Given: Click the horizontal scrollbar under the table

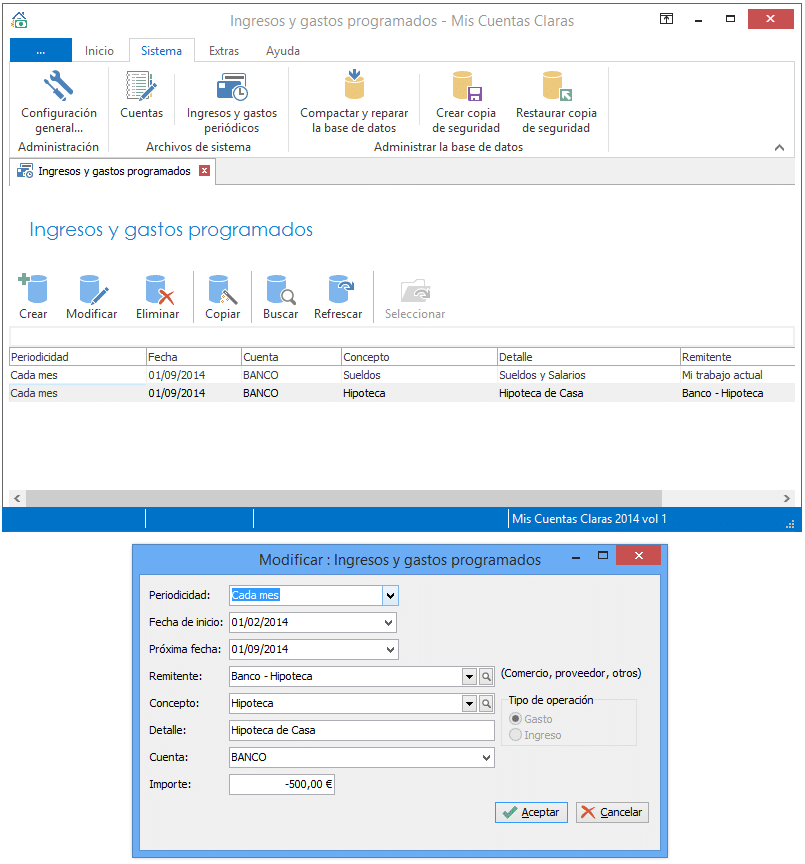Looking at the screenshot, I should 343,498.
